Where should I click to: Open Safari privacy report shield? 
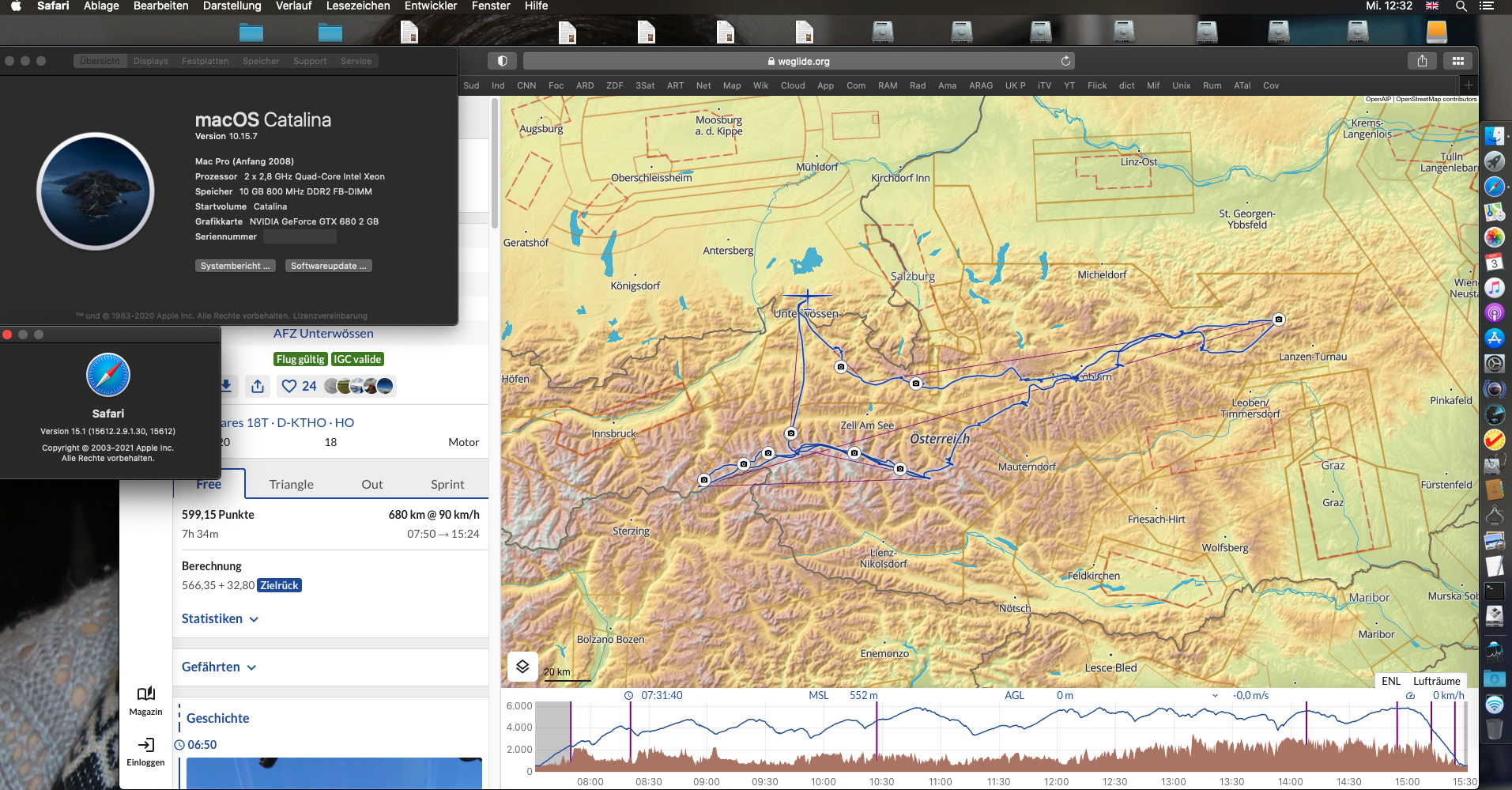[x=502, y=61]
